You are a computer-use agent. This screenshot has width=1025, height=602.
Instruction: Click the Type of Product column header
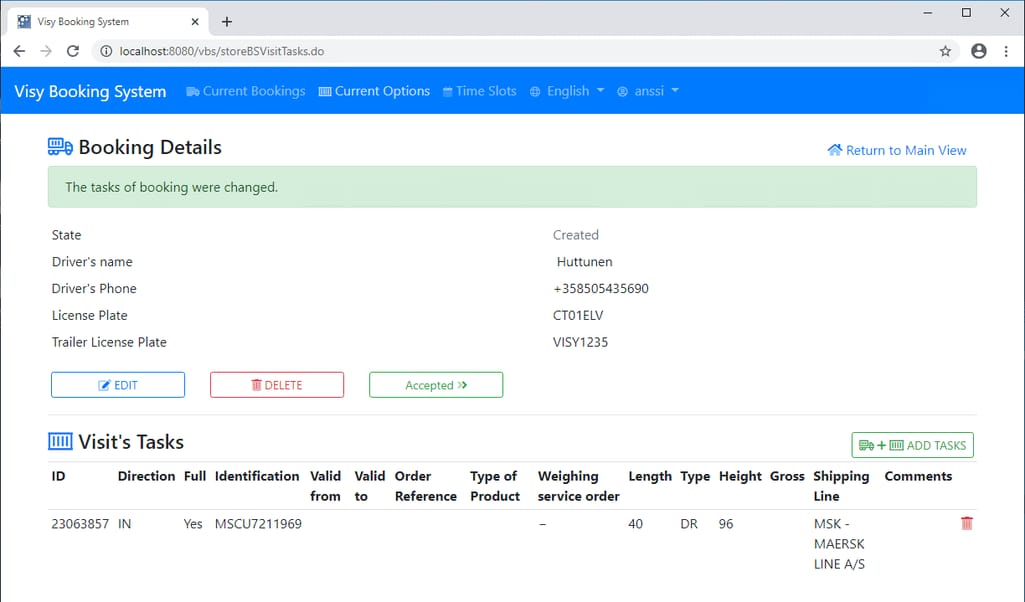[x=495, y=486]
